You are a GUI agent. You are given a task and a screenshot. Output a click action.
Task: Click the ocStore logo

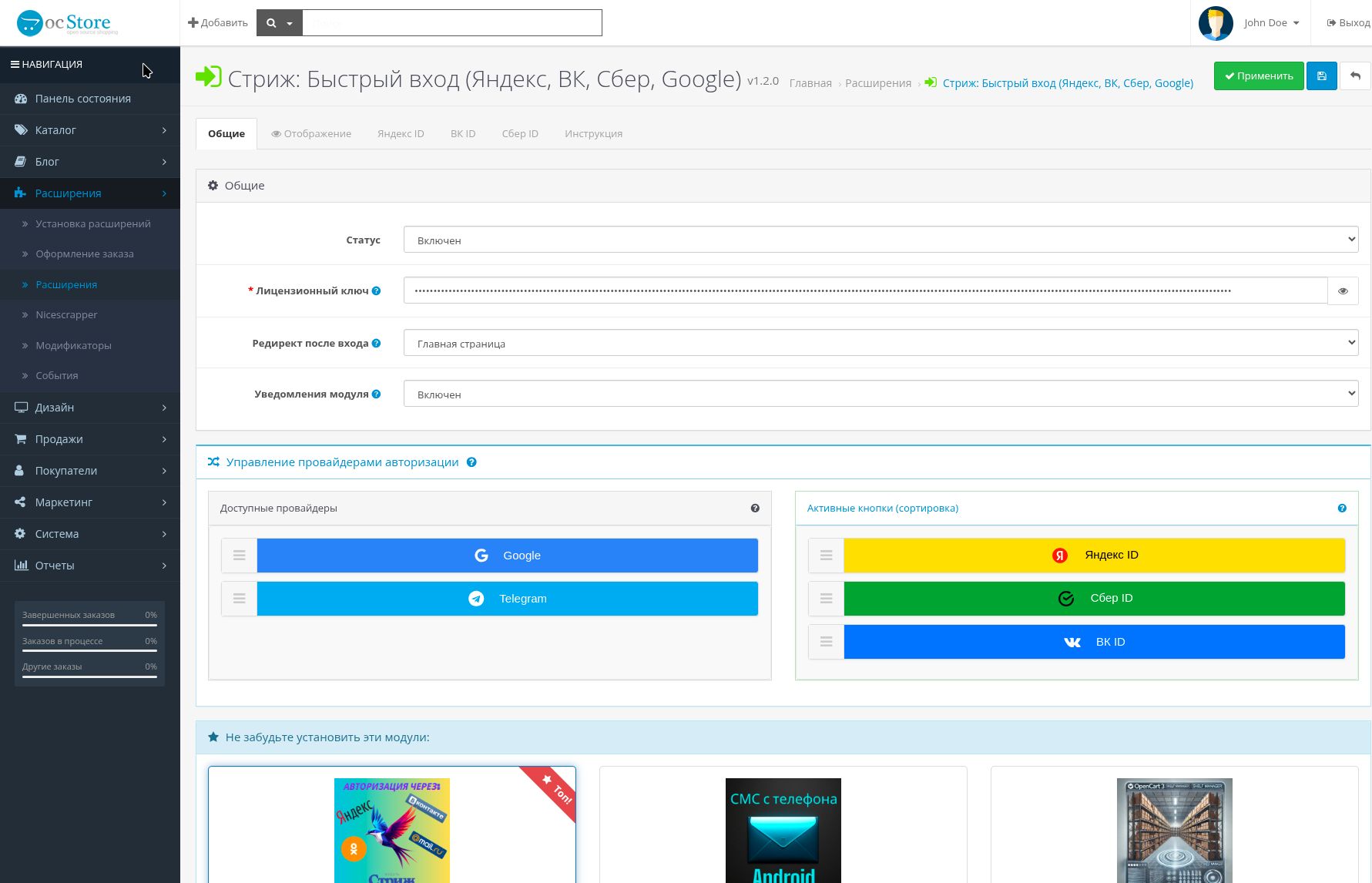click(x=67, y=23)
